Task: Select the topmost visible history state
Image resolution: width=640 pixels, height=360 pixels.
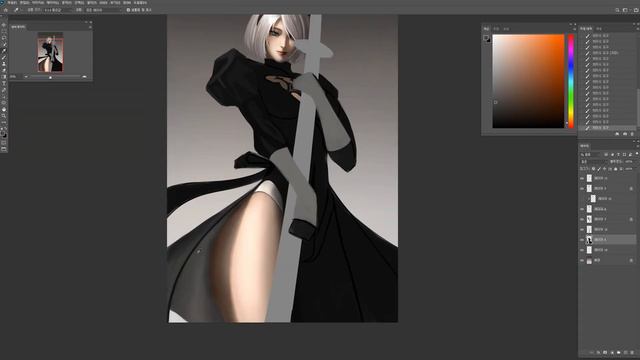Action: (x=607, y=36)
